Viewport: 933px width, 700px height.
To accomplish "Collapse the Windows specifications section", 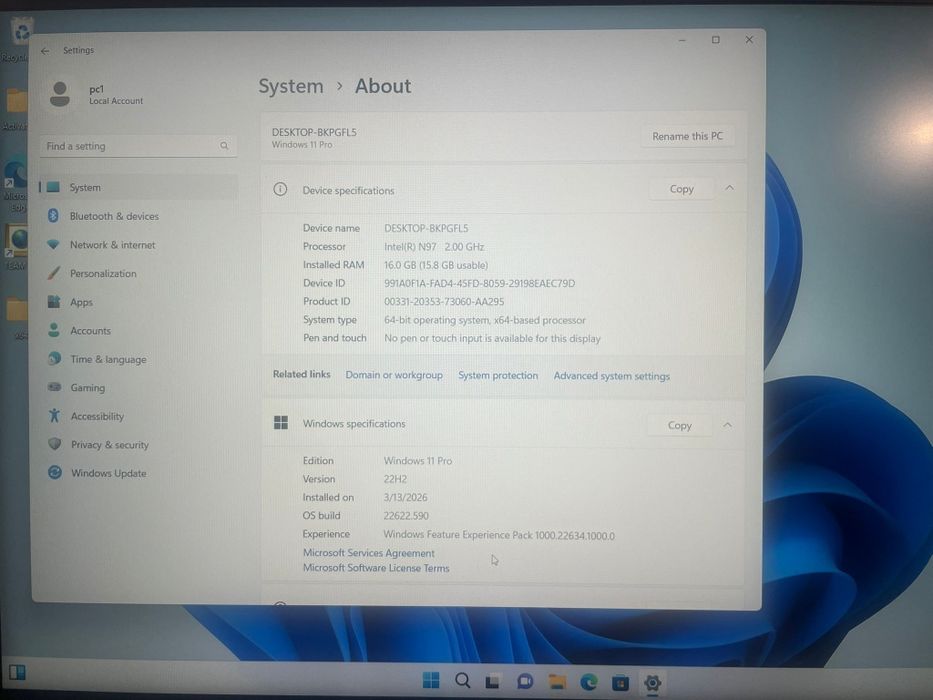I will click(728, 424).
